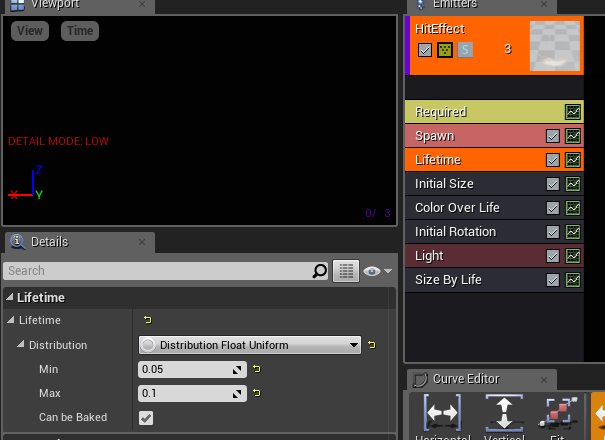Open curve editor graph for Required module
The height and width of the screenshot is (440, 605).
[x=573, y=112]
